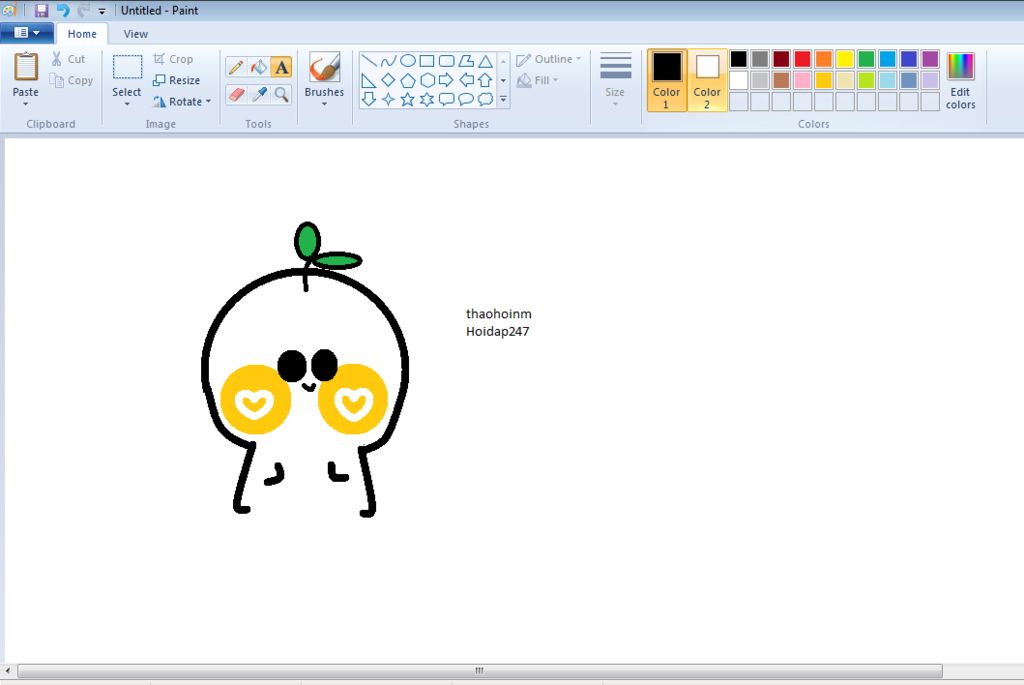Select the Eraser tool
Screen dimensions: 1024x685
(236, 95)
